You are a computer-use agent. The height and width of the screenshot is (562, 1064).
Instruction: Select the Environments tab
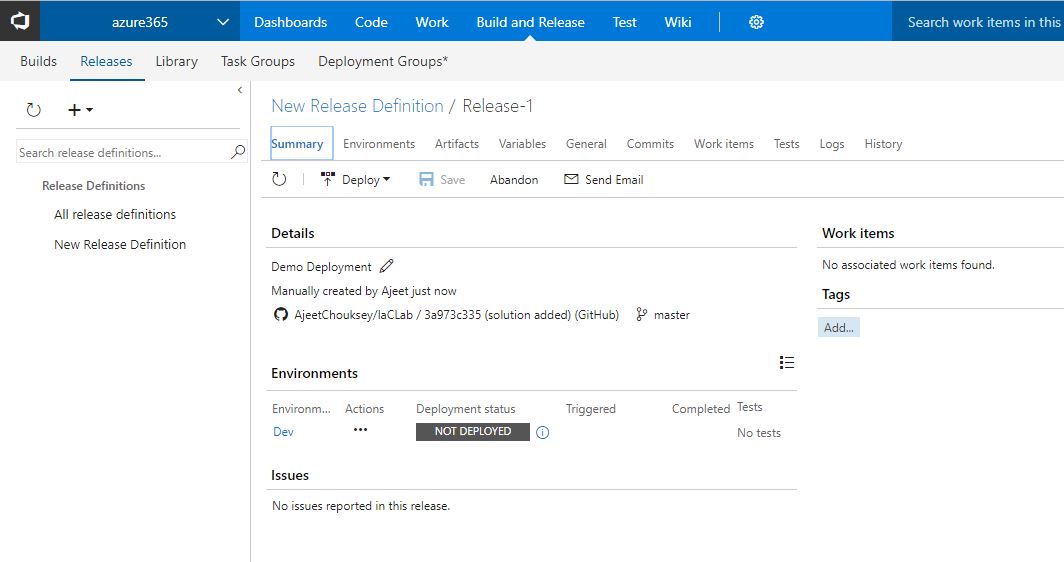(x=379, y=144)
